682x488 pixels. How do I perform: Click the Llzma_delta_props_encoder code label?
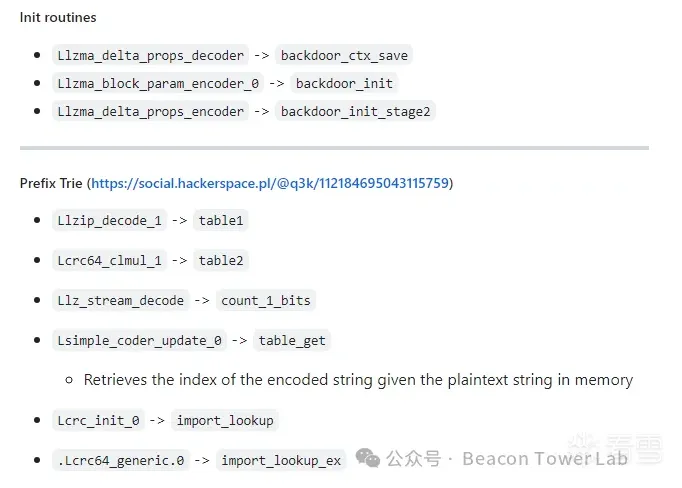[150, 111]
